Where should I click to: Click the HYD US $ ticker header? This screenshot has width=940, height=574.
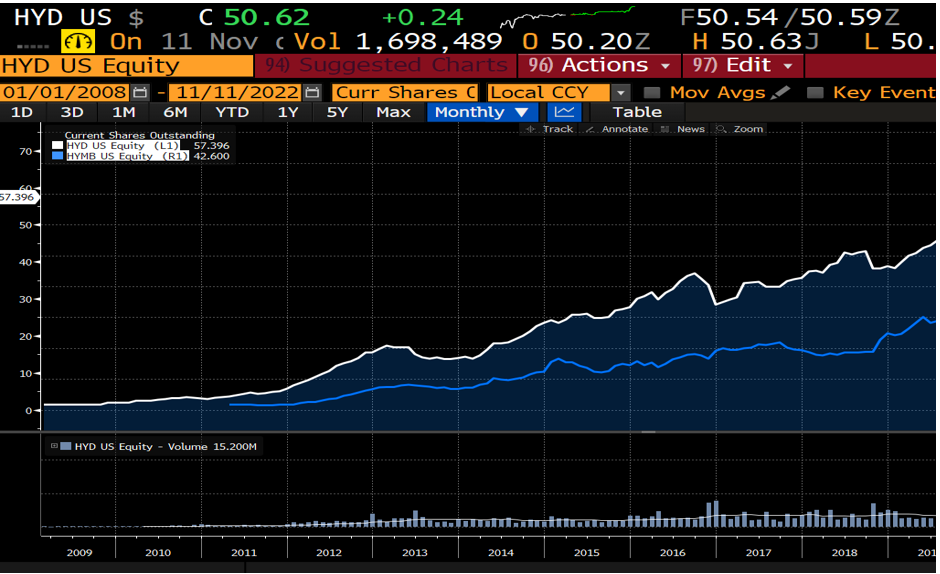pyautogui.click(x=79, y=17)
